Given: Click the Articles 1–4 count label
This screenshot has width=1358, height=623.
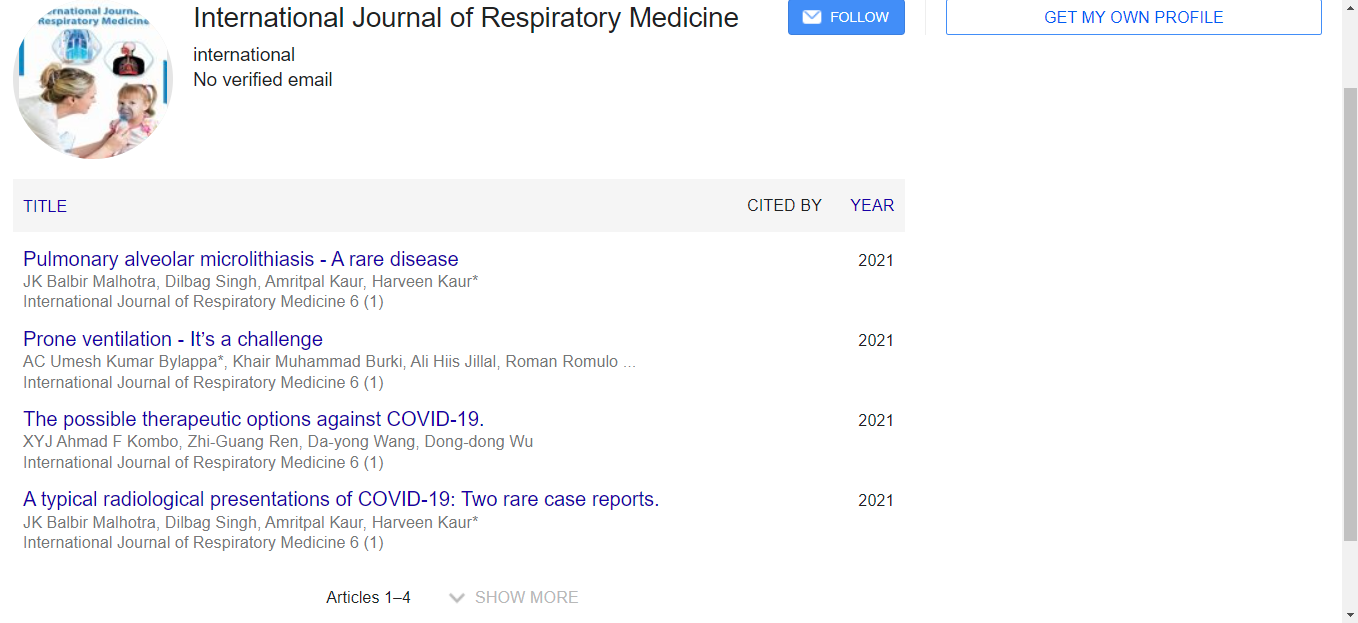Looking at the screenshot, I should click(x=368, y=598).
